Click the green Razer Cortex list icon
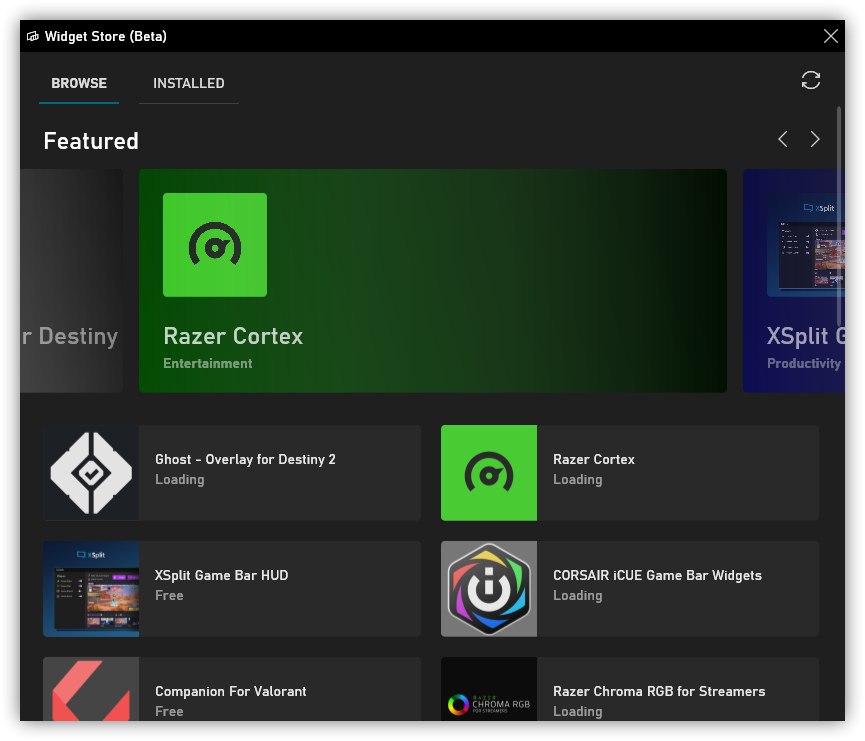 [x=489, y=473]
